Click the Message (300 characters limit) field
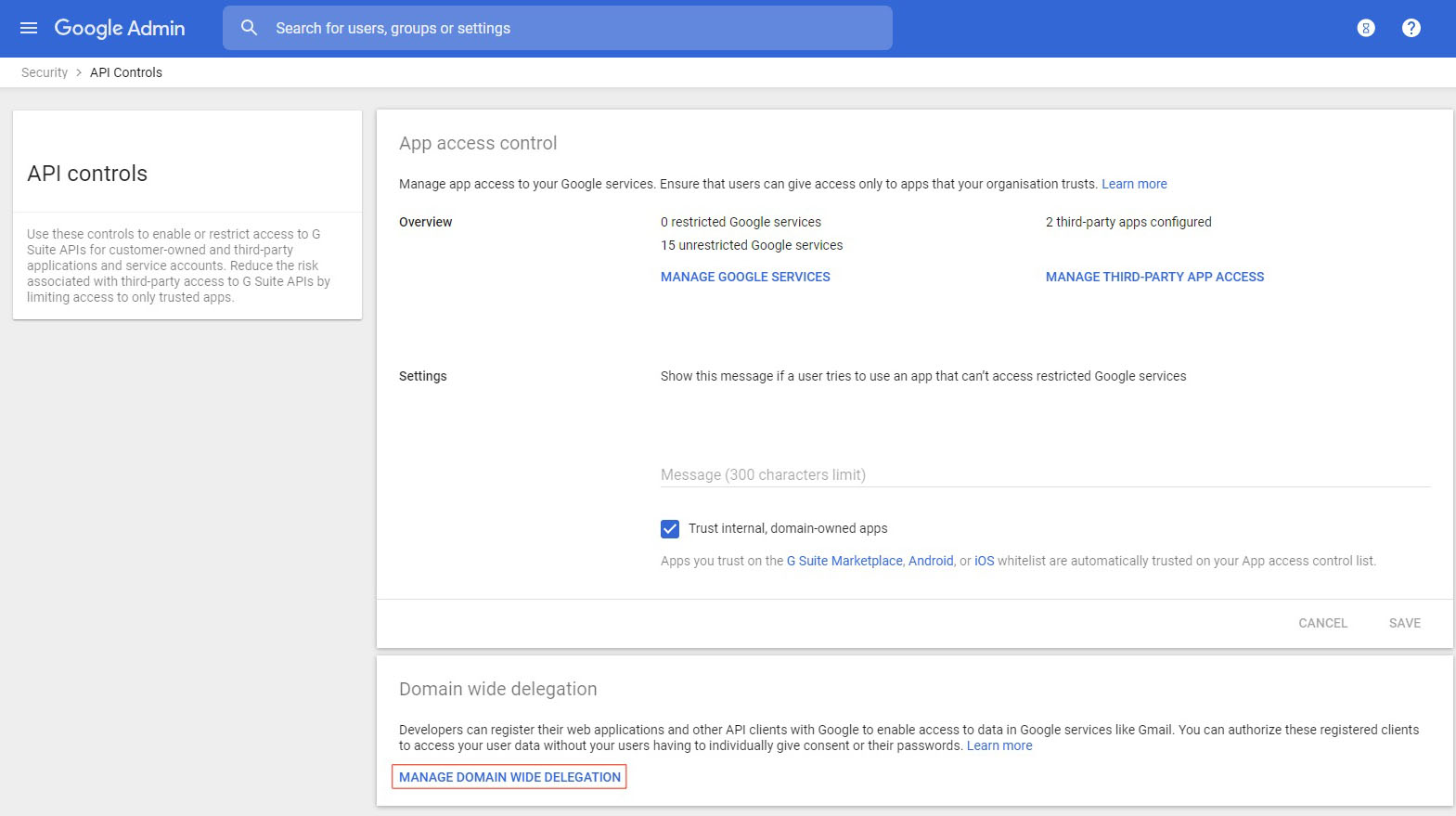The height and width of the screenshot is (816, 1456). tap(1045, 474)
